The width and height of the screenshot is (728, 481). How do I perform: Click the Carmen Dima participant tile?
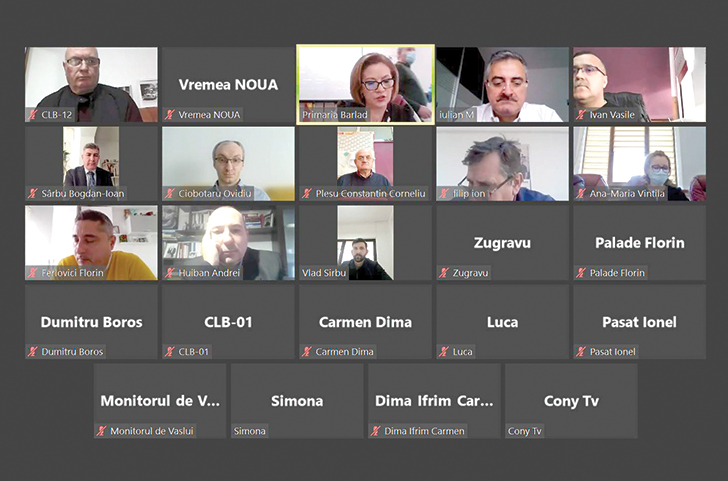(365, 322)
